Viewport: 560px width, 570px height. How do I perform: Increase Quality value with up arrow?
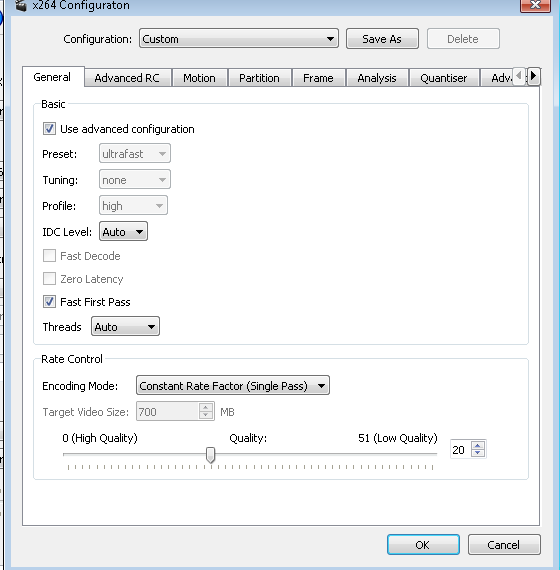point(478,445)
